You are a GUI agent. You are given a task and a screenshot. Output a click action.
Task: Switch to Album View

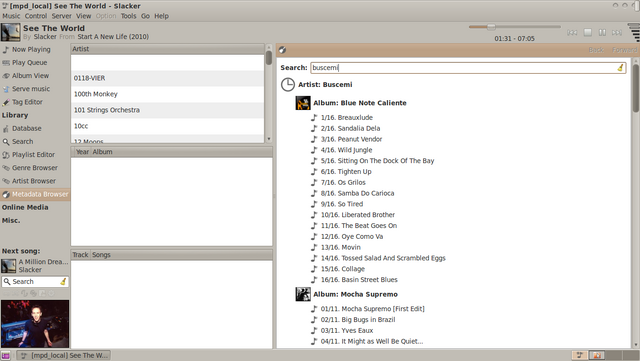tap(30, 76)
